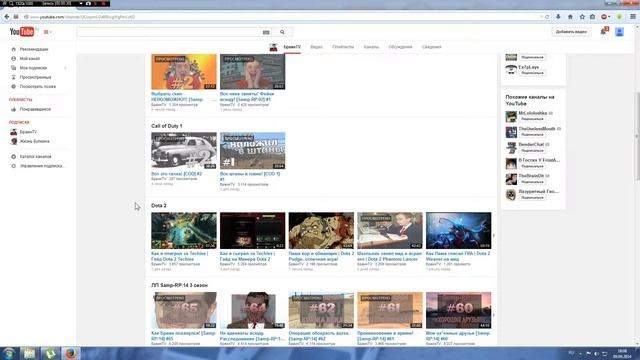The width and height of the screenshot is (640, 360).
Task: Select the БравинTV channel home tab
Action: tap(292, 47)
